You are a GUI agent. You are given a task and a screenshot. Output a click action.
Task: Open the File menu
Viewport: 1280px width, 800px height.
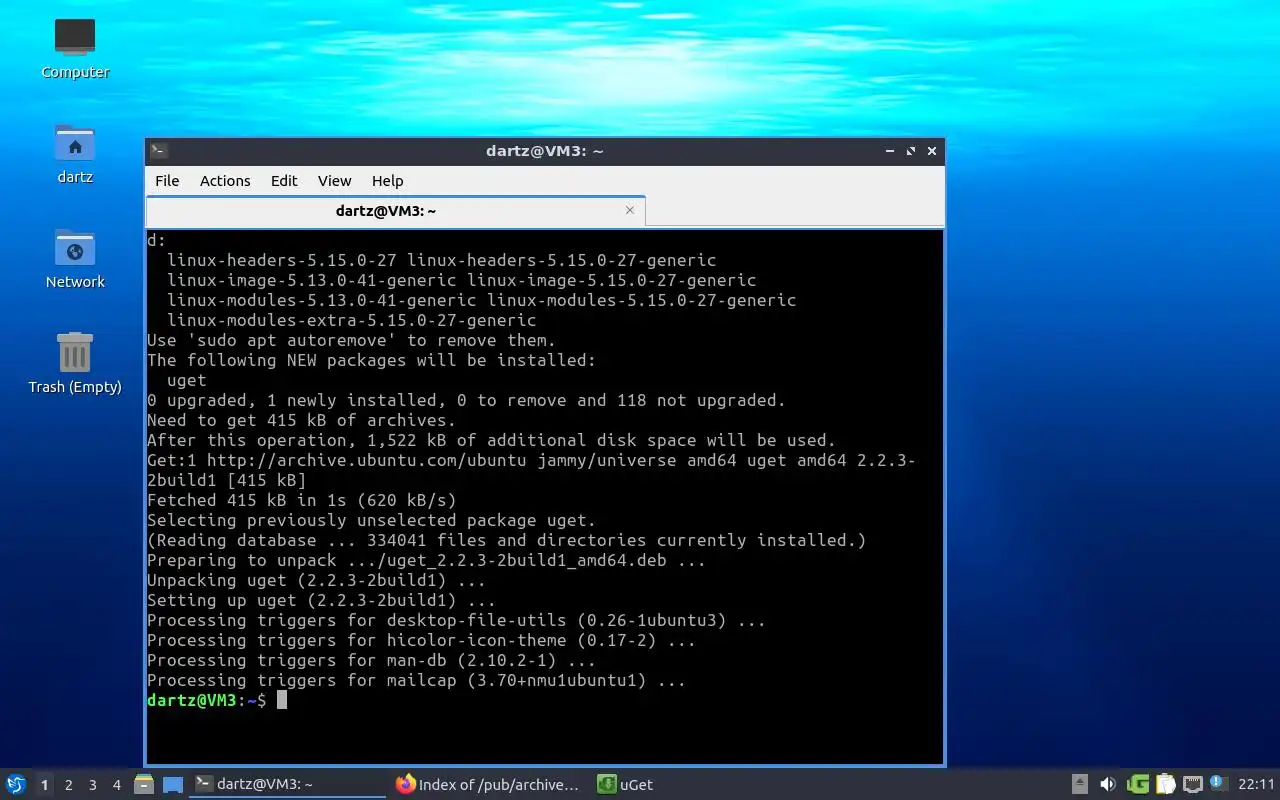(x=167, y=180)
